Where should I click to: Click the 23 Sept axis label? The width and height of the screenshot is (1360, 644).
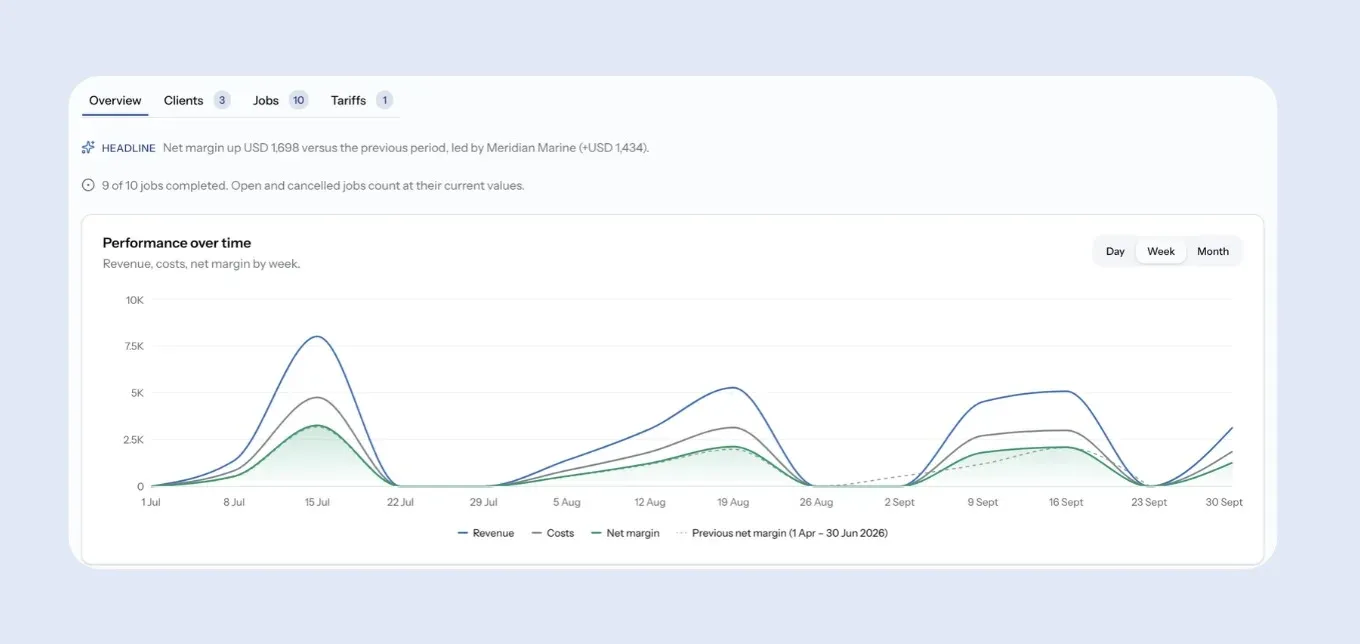(x=1149, y=503)
